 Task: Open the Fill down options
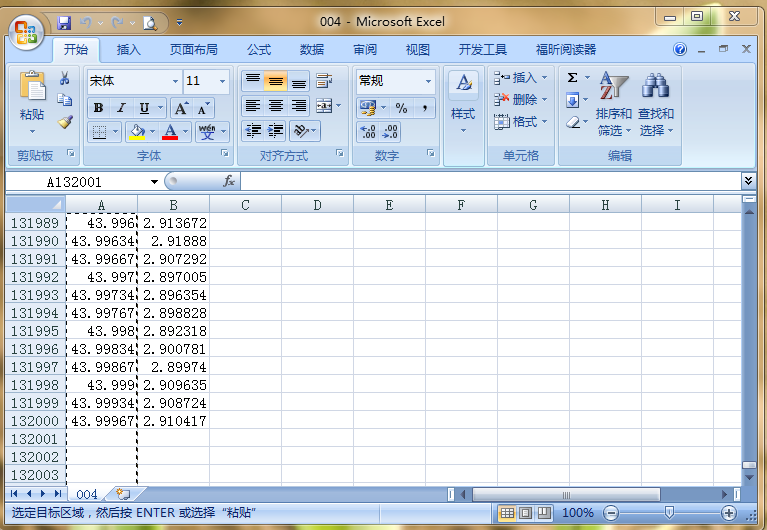pyautogui.click(x=572, y=100)
